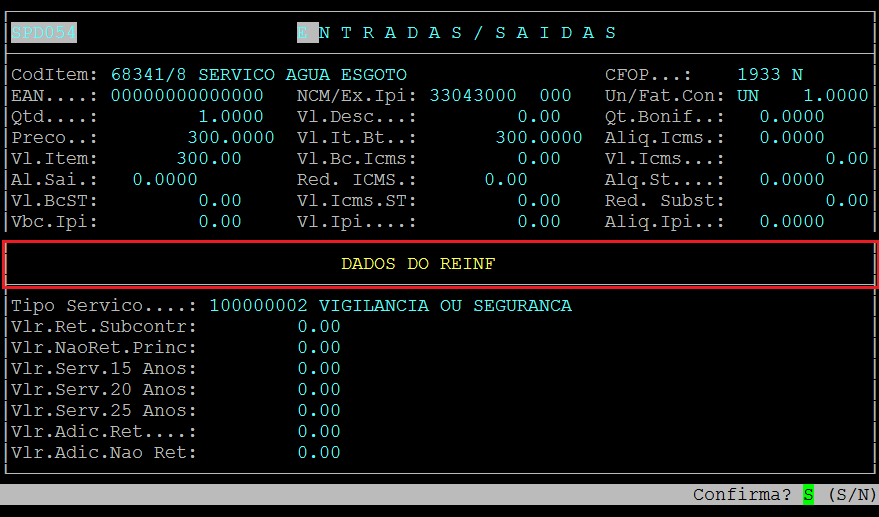The height and width of the screenshot is (517, 879).
Task: Click the NCM/Ex.Ipi value 33043000
Action: pyautogui.click(x=473, y=96)
